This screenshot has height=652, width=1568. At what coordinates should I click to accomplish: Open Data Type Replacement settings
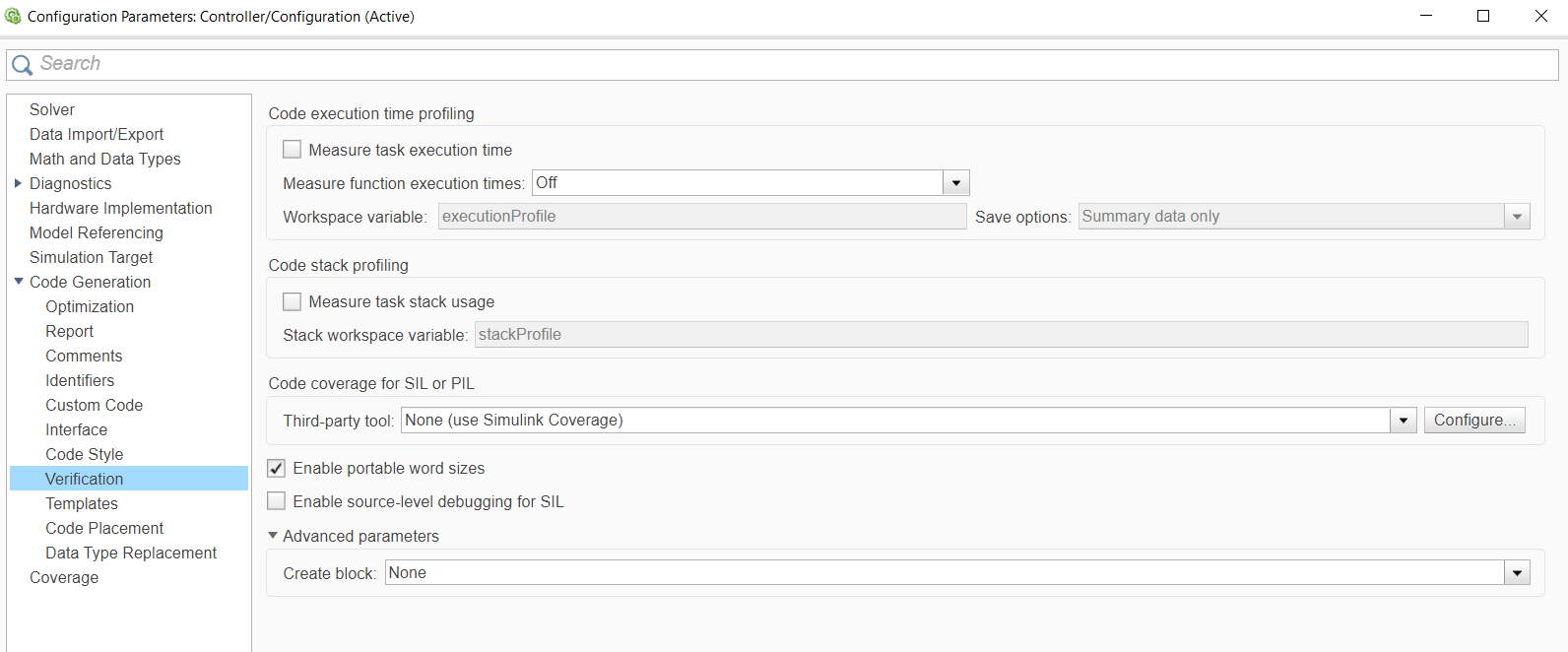(x=131, y=553)
